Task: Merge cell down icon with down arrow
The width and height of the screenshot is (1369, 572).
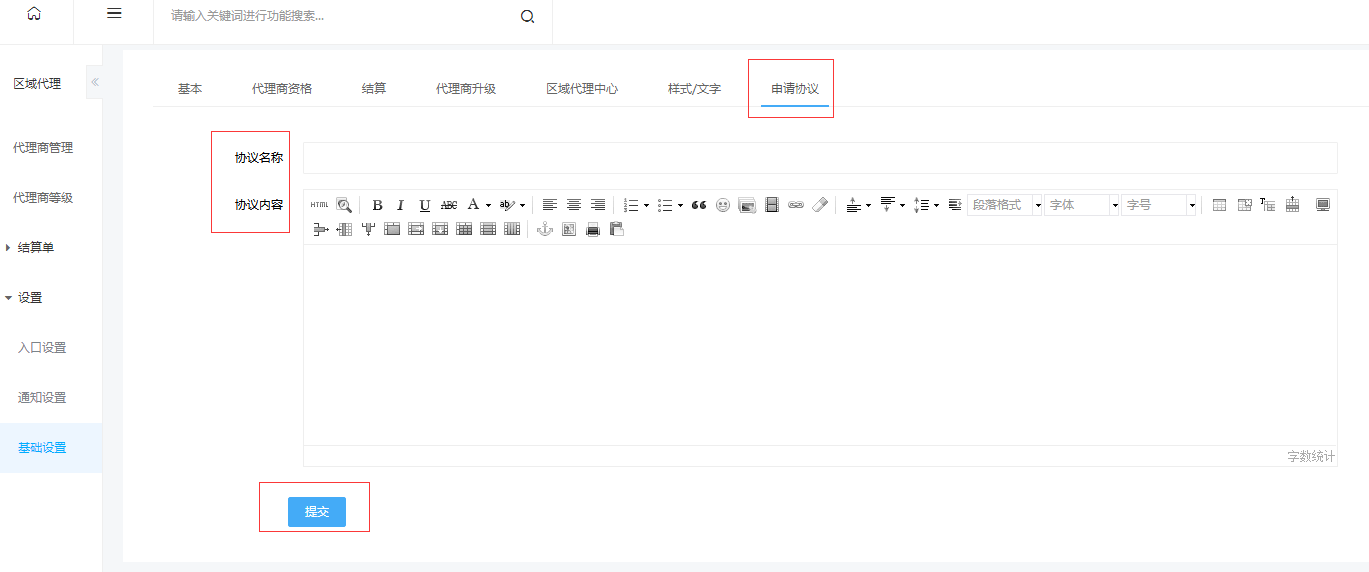Action: pyautogui.click(x=440, y=229)
